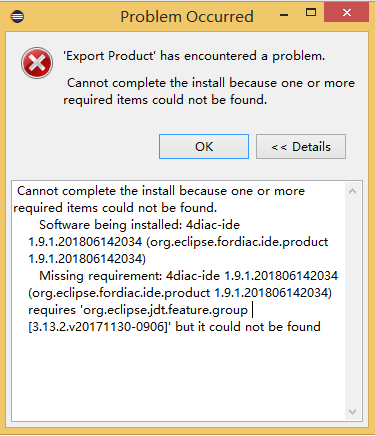This screenshot has width=375, height=436.
Task: Minimize the Problem Occurred dialog
Action: pyautogui.click(x=284, y=15)
